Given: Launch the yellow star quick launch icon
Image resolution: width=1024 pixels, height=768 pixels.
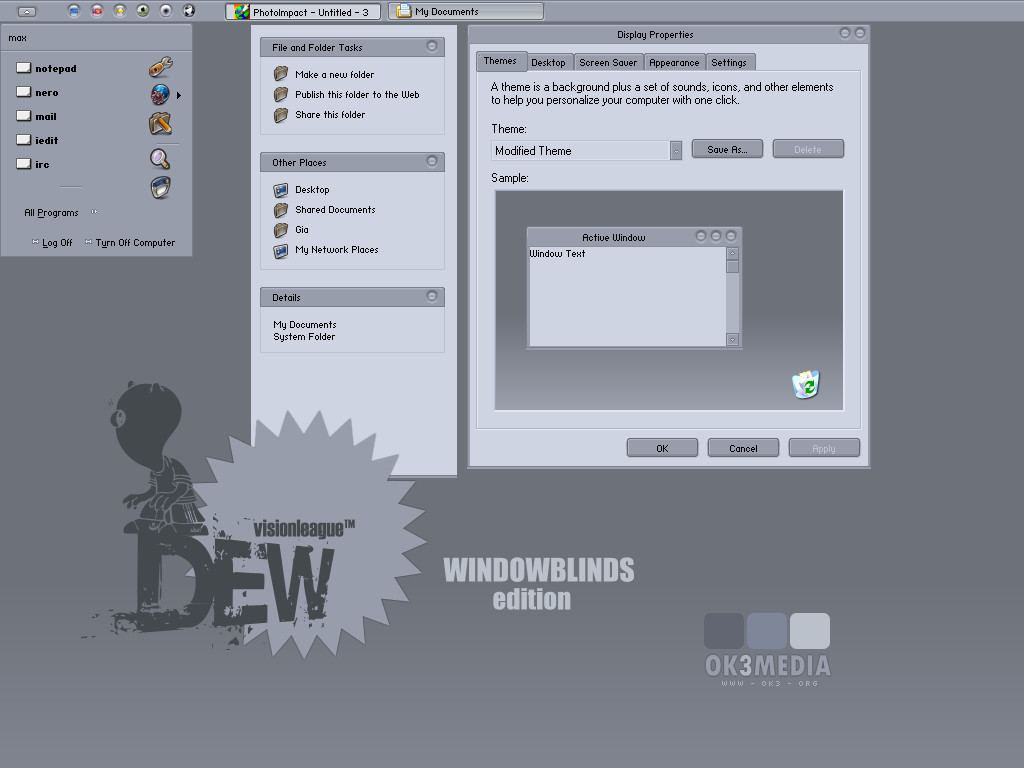Looking at the screenshot, I should tap(120, 10).
